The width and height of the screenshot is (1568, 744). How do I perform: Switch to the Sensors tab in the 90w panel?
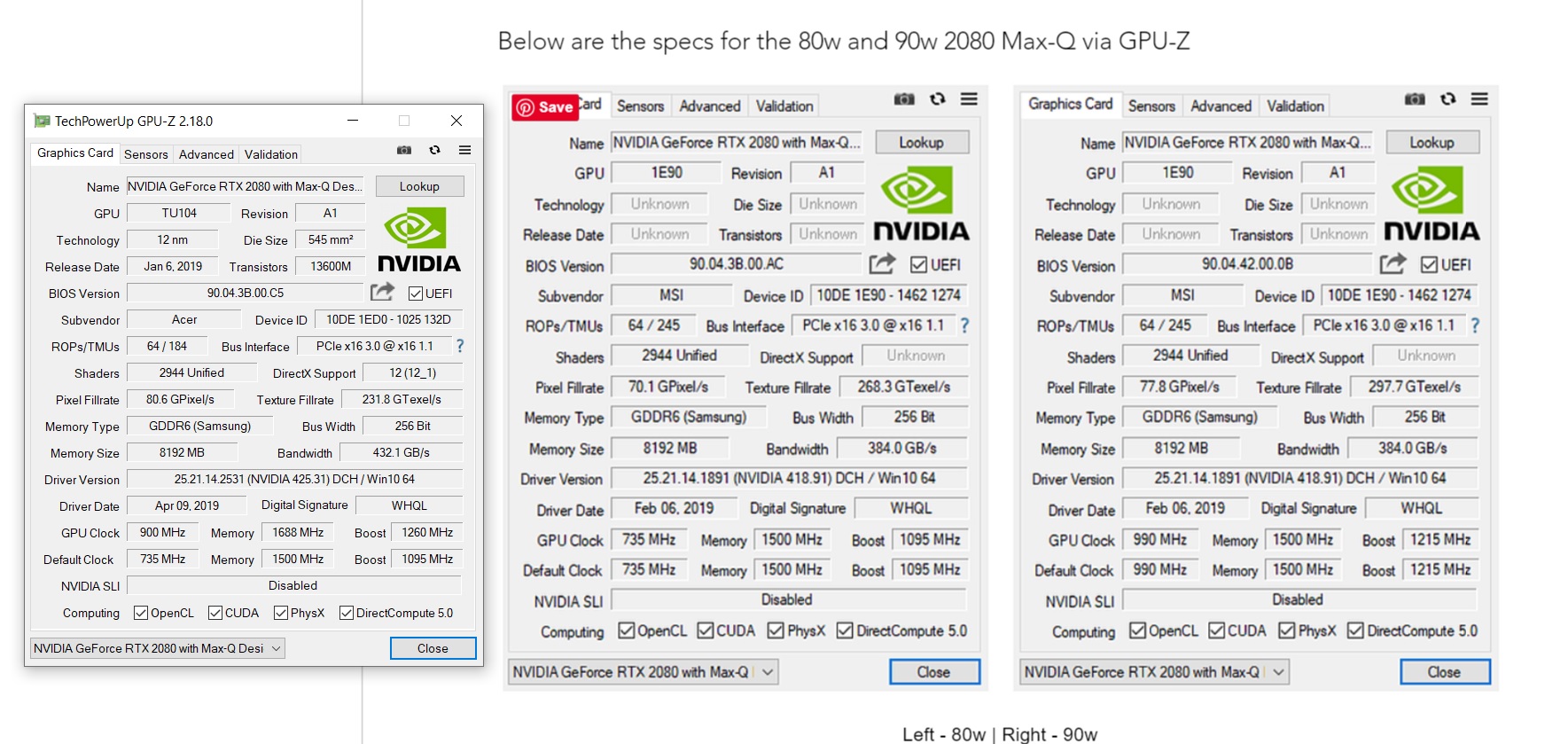point(1151,106)
